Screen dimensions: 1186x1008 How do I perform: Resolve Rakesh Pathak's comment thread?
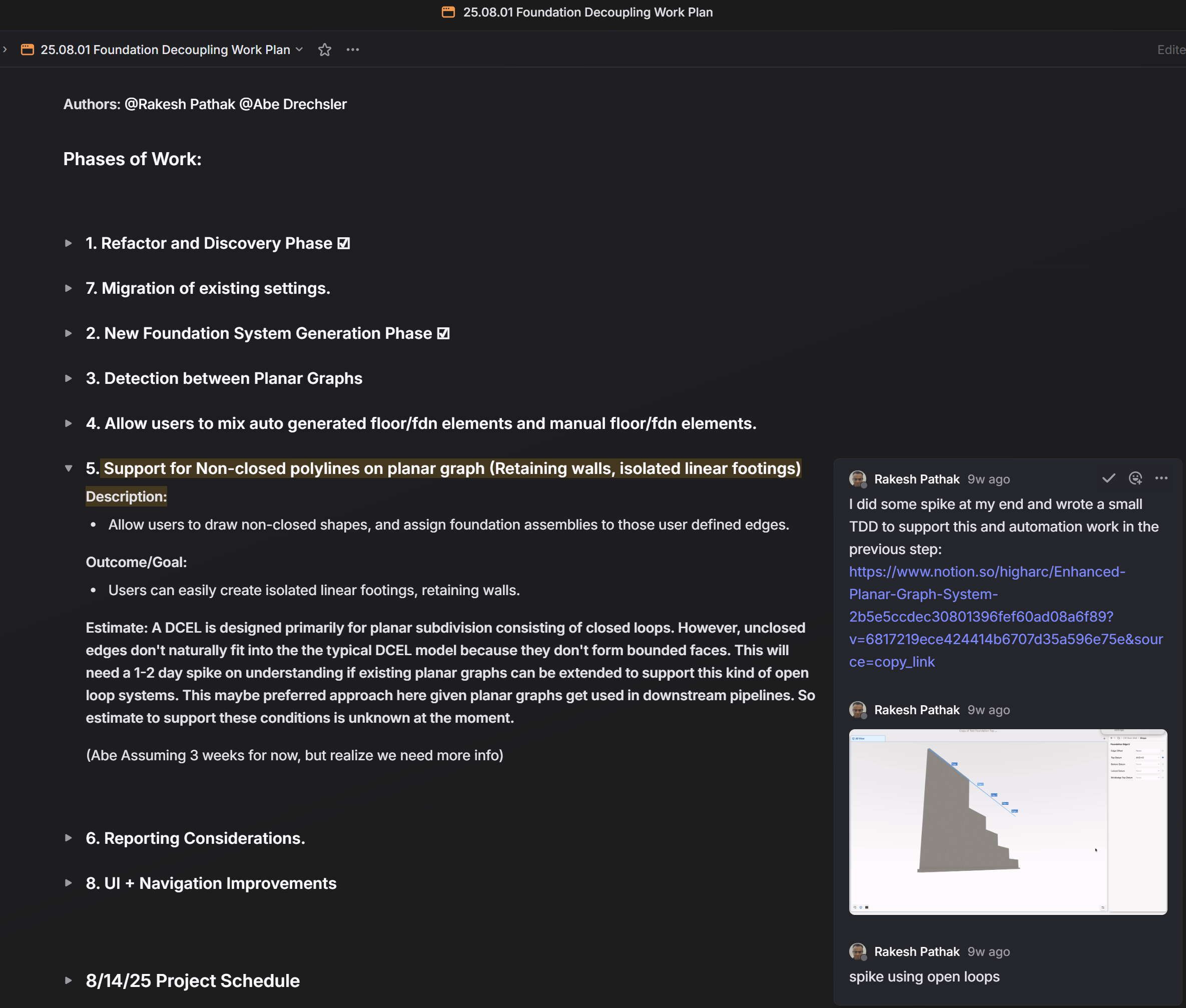coord(1108,478)
